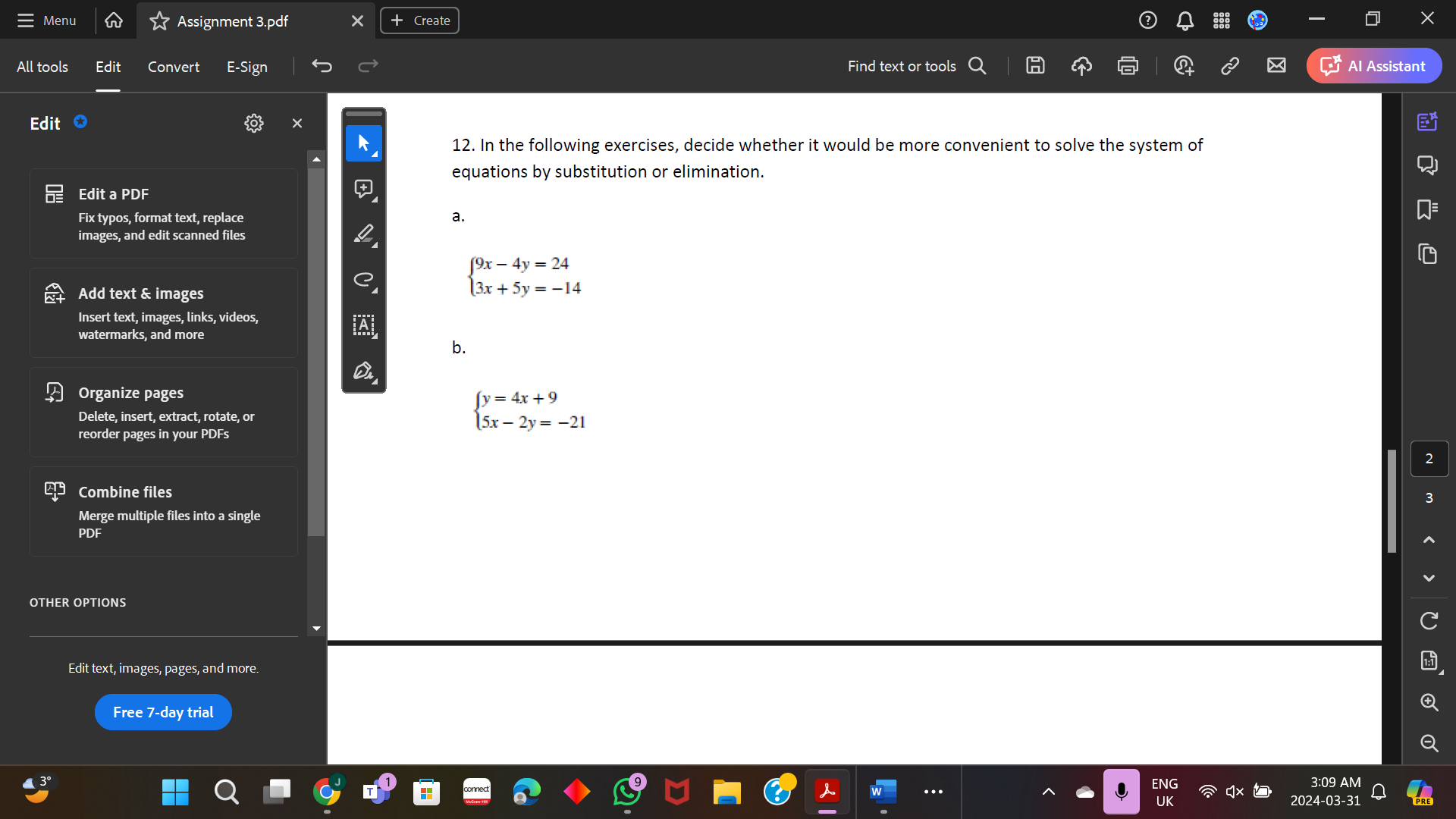Switch to the Convert tab
This screenshot has height=819, width=1456.
pyautogui.click(x=173, y=67)
